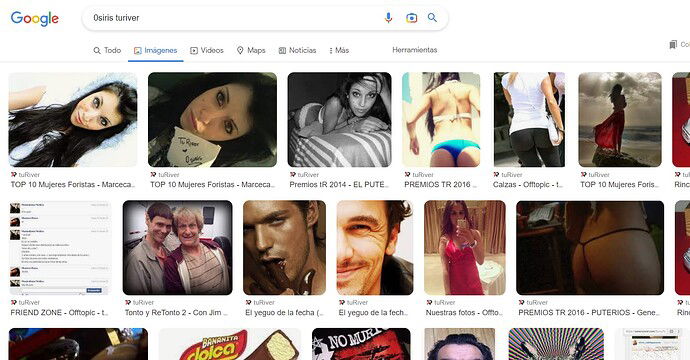This screenshot has height=360, width=690.
Task: Open the Google logo homepage
Action: click(x=35, y=18)
